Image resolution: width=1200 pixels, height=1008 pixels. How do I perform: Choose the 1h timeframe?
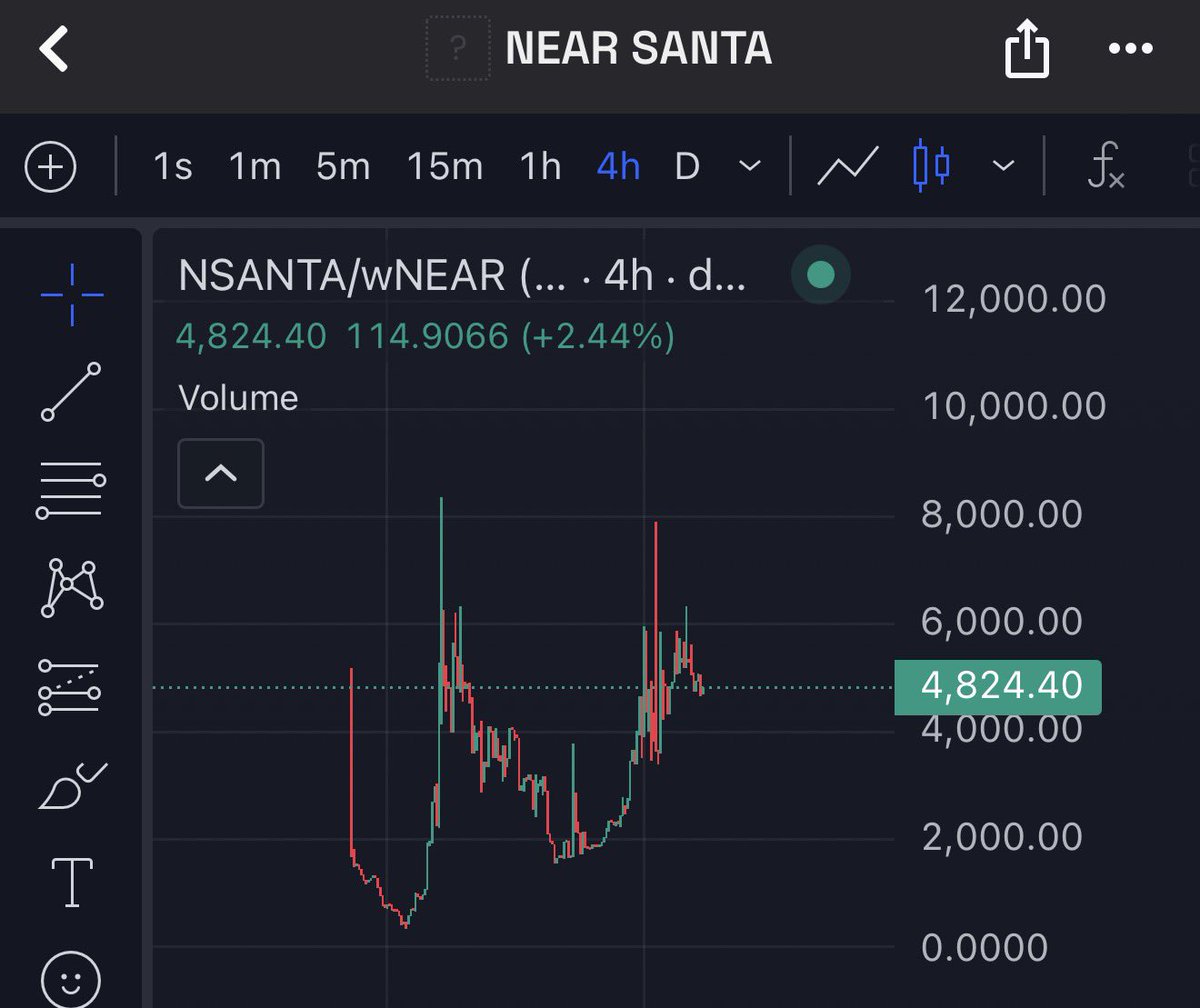(540, 166)
